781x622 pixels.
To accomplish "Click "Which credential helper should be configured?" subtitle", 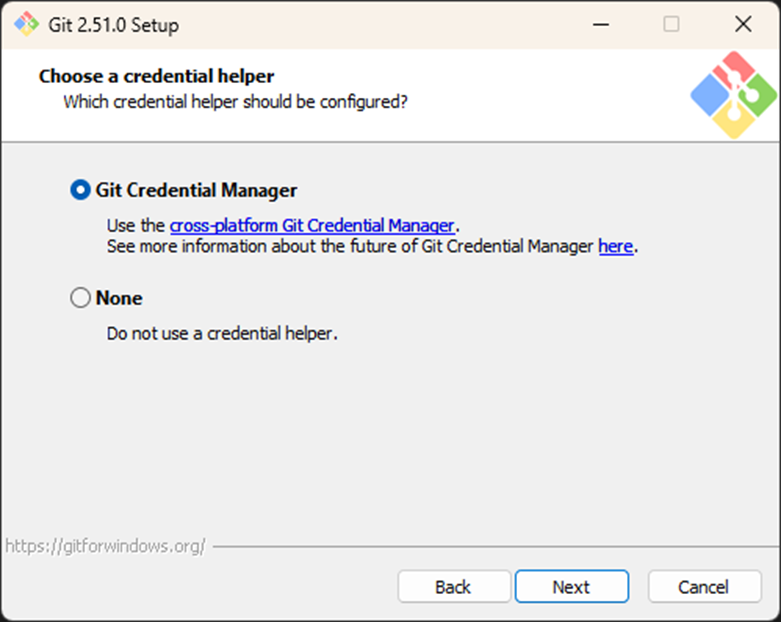I will [235, 101].
